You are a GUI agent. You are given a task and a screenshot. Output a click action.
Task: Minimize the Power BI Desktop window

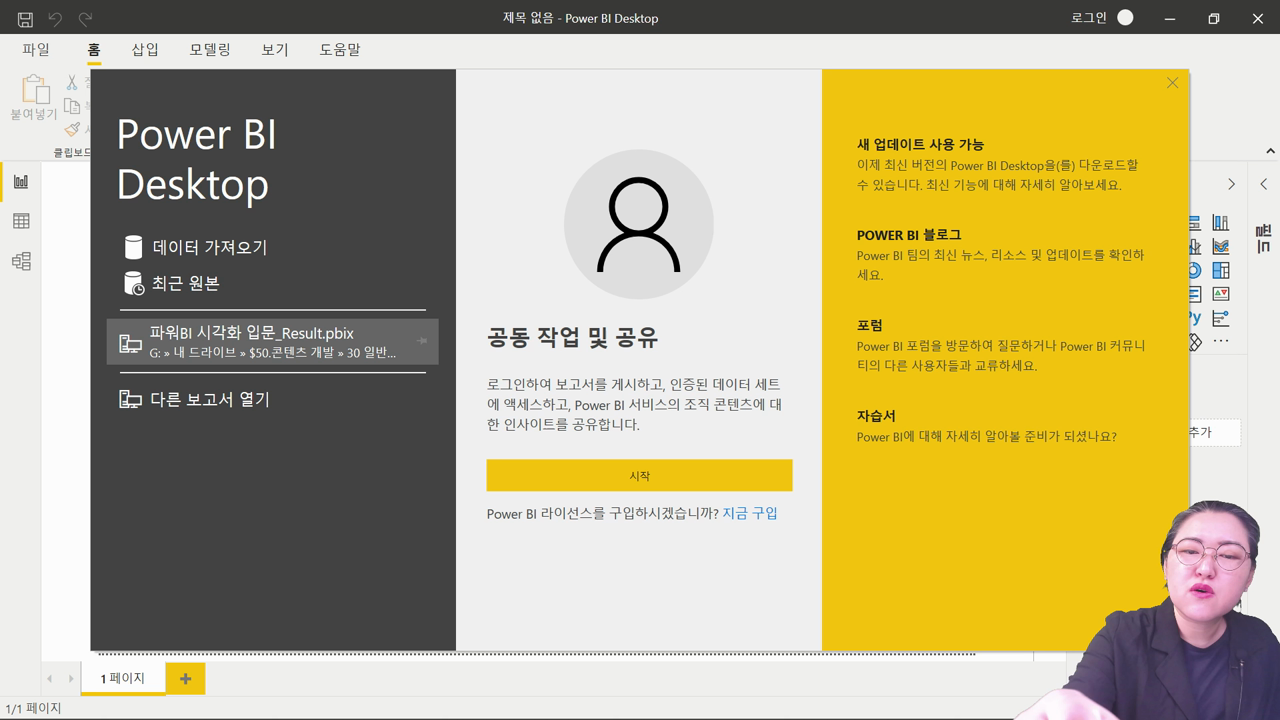click(x=1169, y=18)
